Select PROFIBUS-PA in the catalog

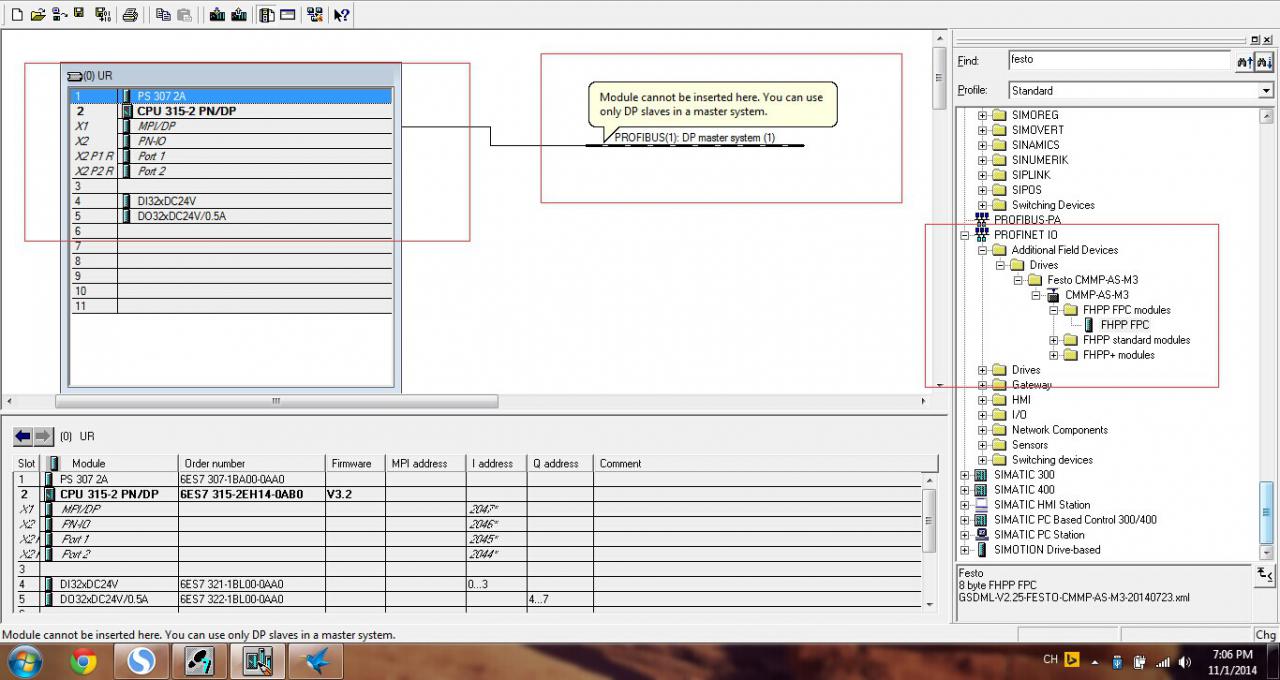[x=1027, y=220]
